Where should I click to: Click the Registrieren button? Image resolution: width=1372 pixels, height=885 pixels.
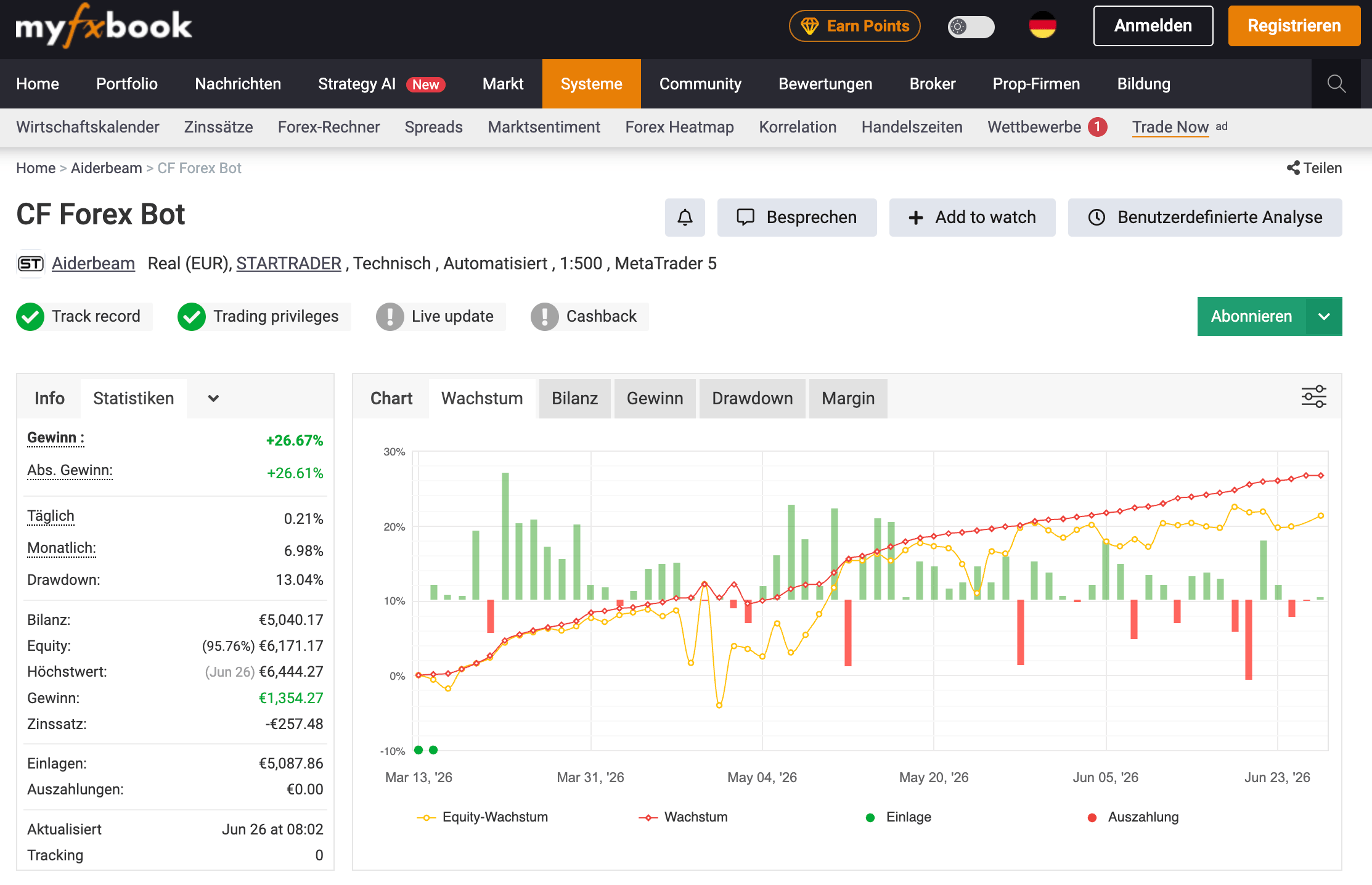pos(1294,26)
